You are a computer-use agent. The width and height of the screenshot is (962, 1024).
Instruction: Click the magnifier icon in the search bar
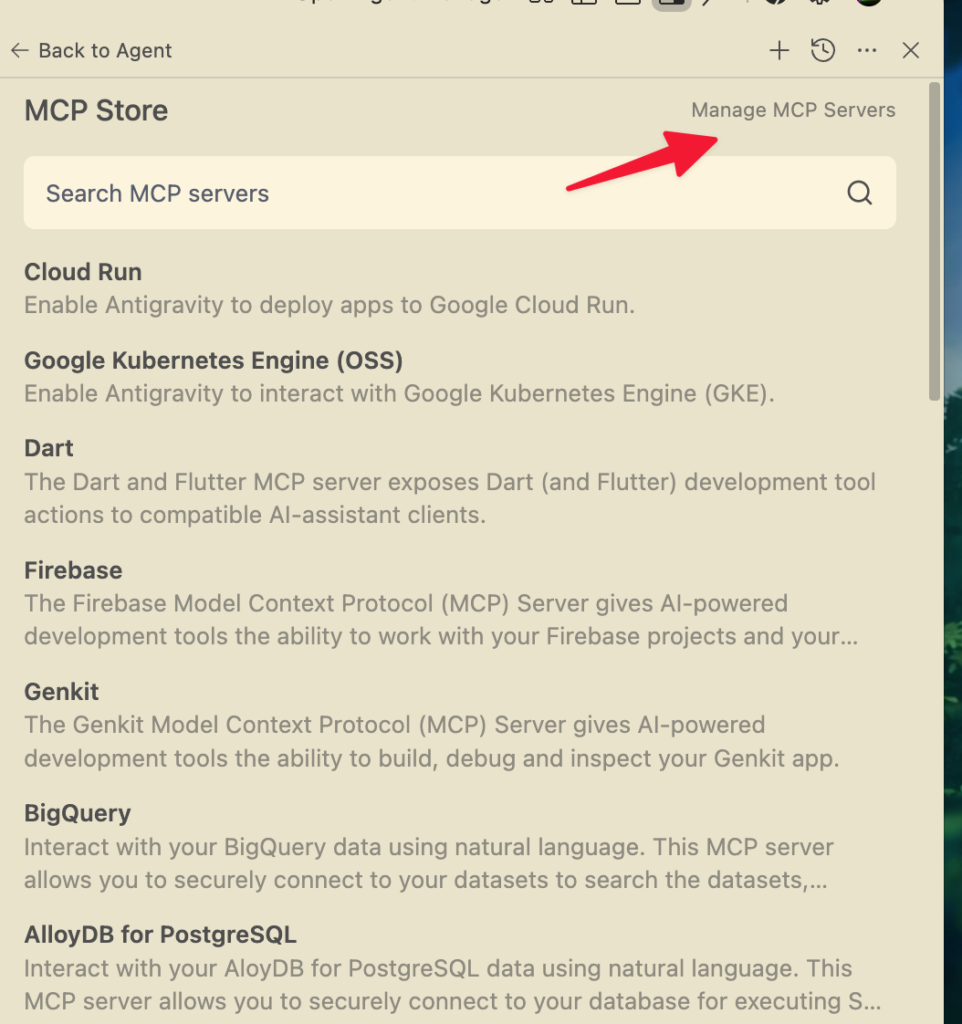(859, 192)
